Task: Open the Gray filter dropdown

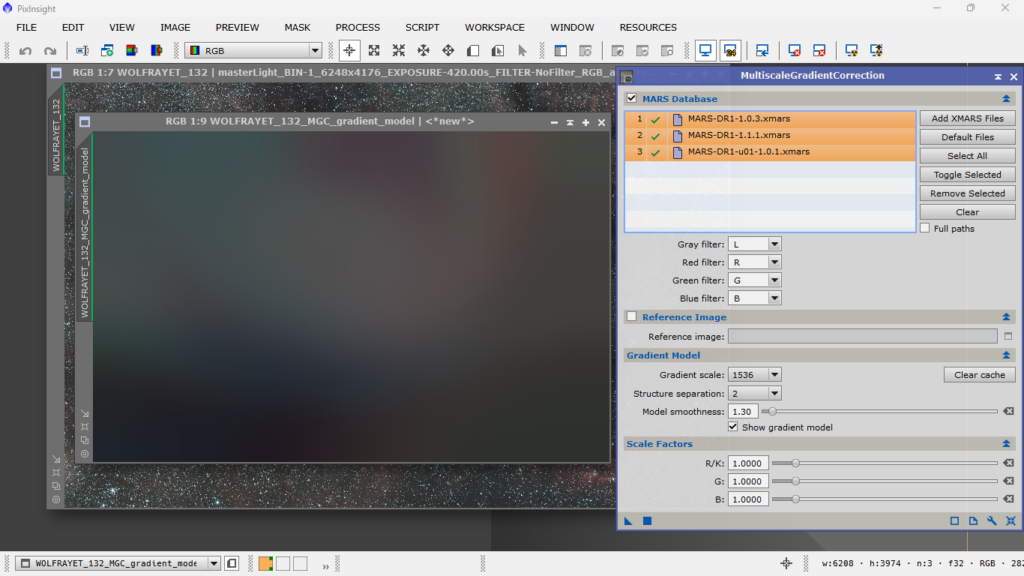Action: pos(754,244)
